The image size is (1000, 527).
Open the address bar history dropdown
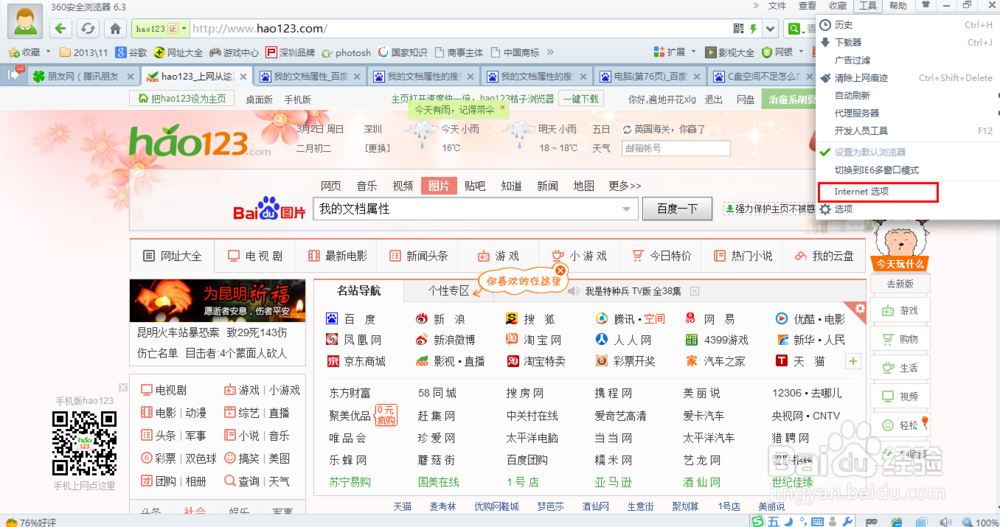click(x=770, y=29)
